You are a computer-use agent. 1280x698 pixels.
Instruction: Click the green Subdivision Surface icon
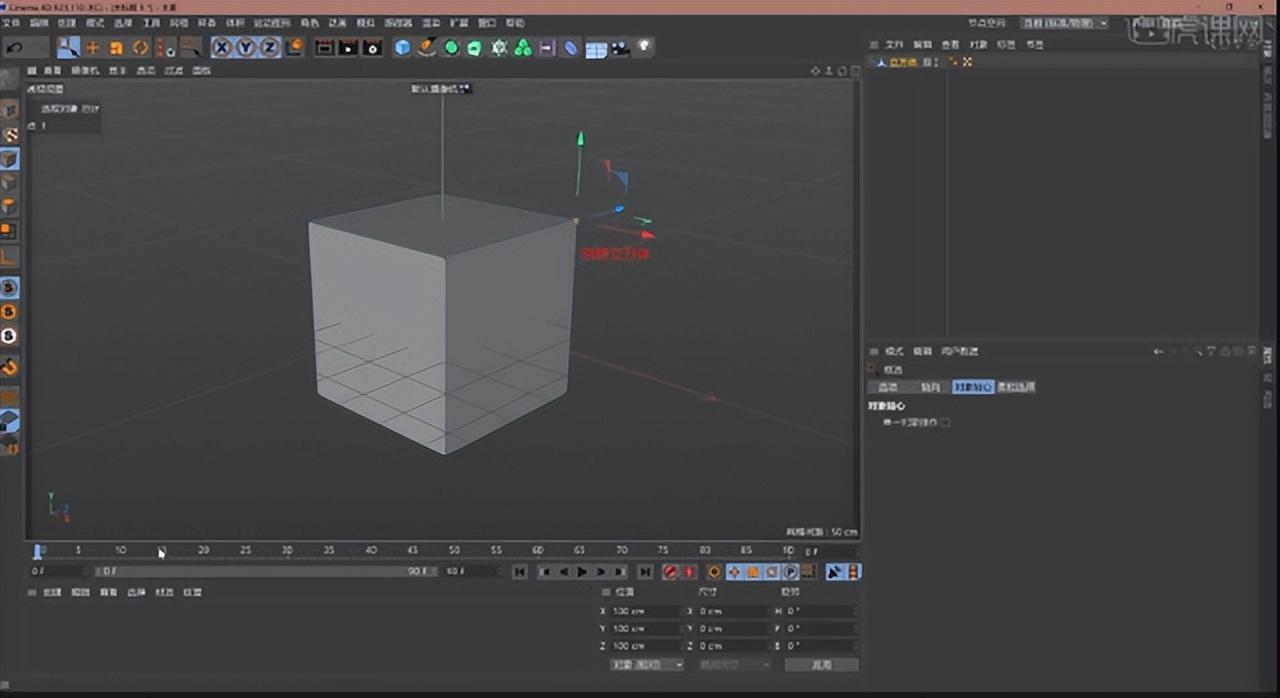pyautogui.click(x=449, y=47)
